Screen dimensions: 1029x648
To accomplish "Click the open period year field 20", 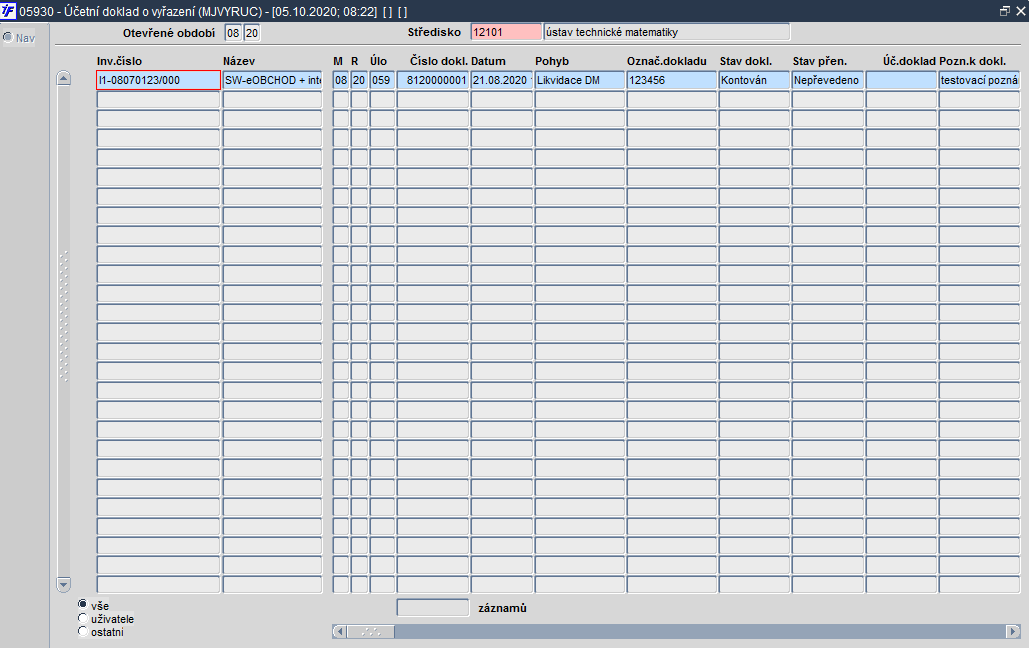I will click(252, 33).
